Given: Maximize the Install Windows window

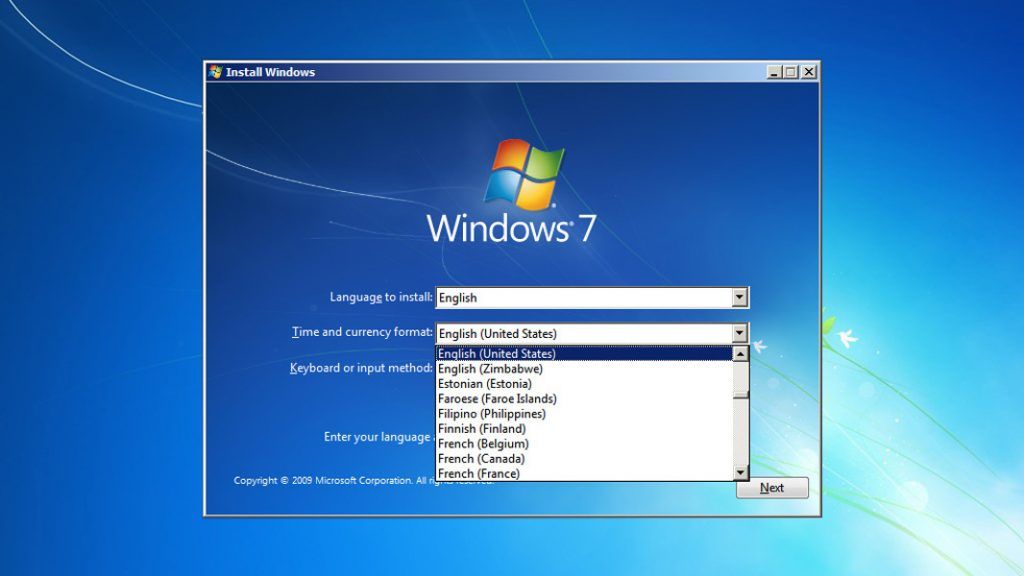Looking at the screenshot, I should tap(791, 72).
